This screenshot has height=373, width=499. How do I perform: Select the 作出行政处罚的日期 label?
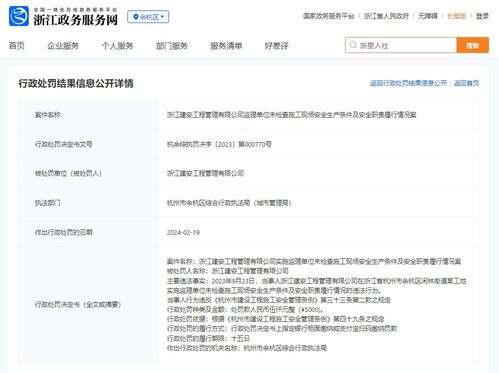coord(64,232)
